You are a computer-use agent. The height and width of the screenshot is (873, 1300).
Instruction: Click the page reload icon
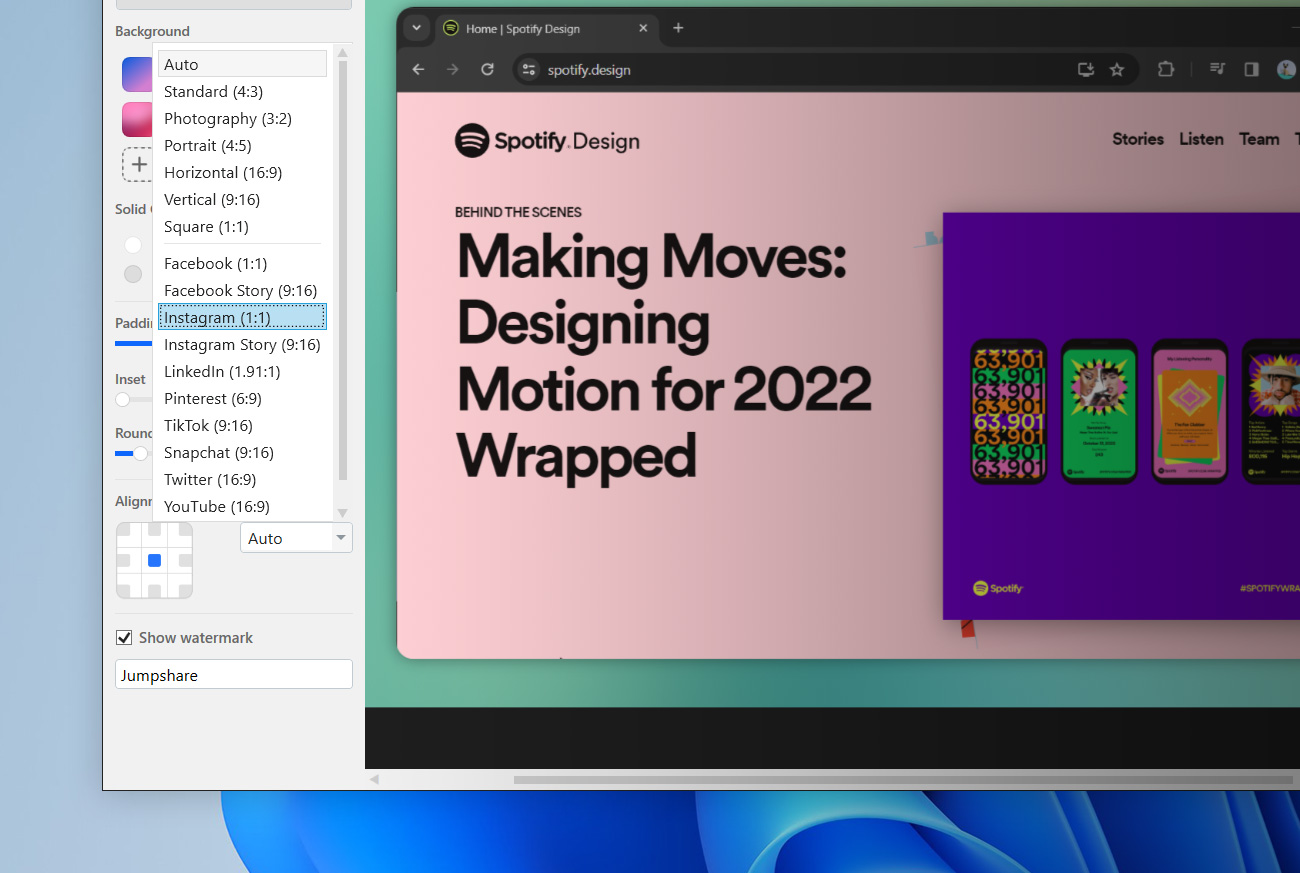click(487, 69)
